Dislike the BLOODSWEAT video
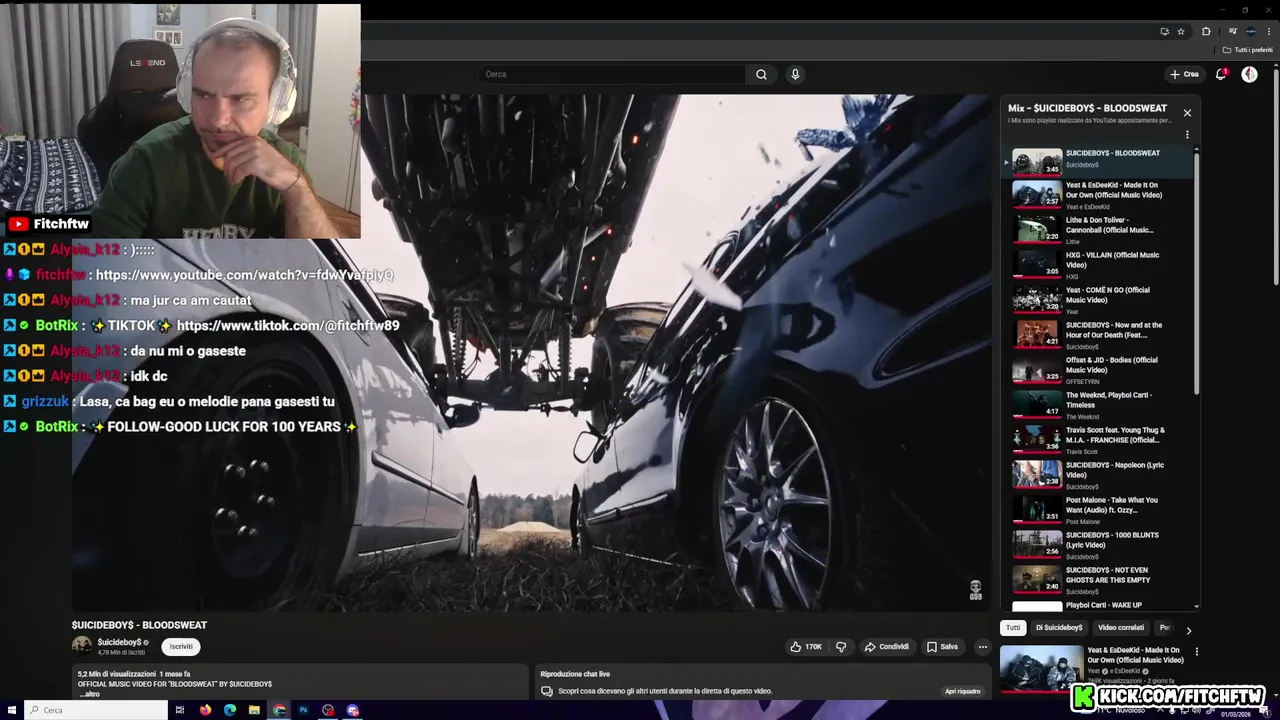1280x720 pixels. [841, 647]
